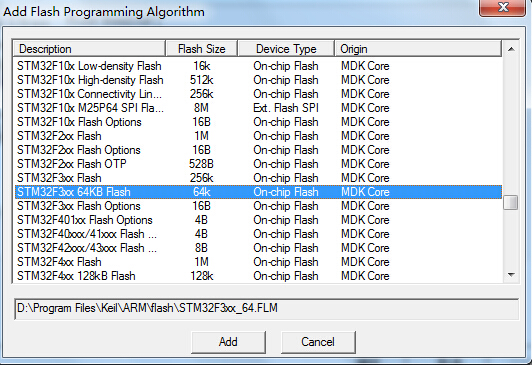Click the 64k flash size cell
This screenshot has width=532, height=365.
coord(202,192)
